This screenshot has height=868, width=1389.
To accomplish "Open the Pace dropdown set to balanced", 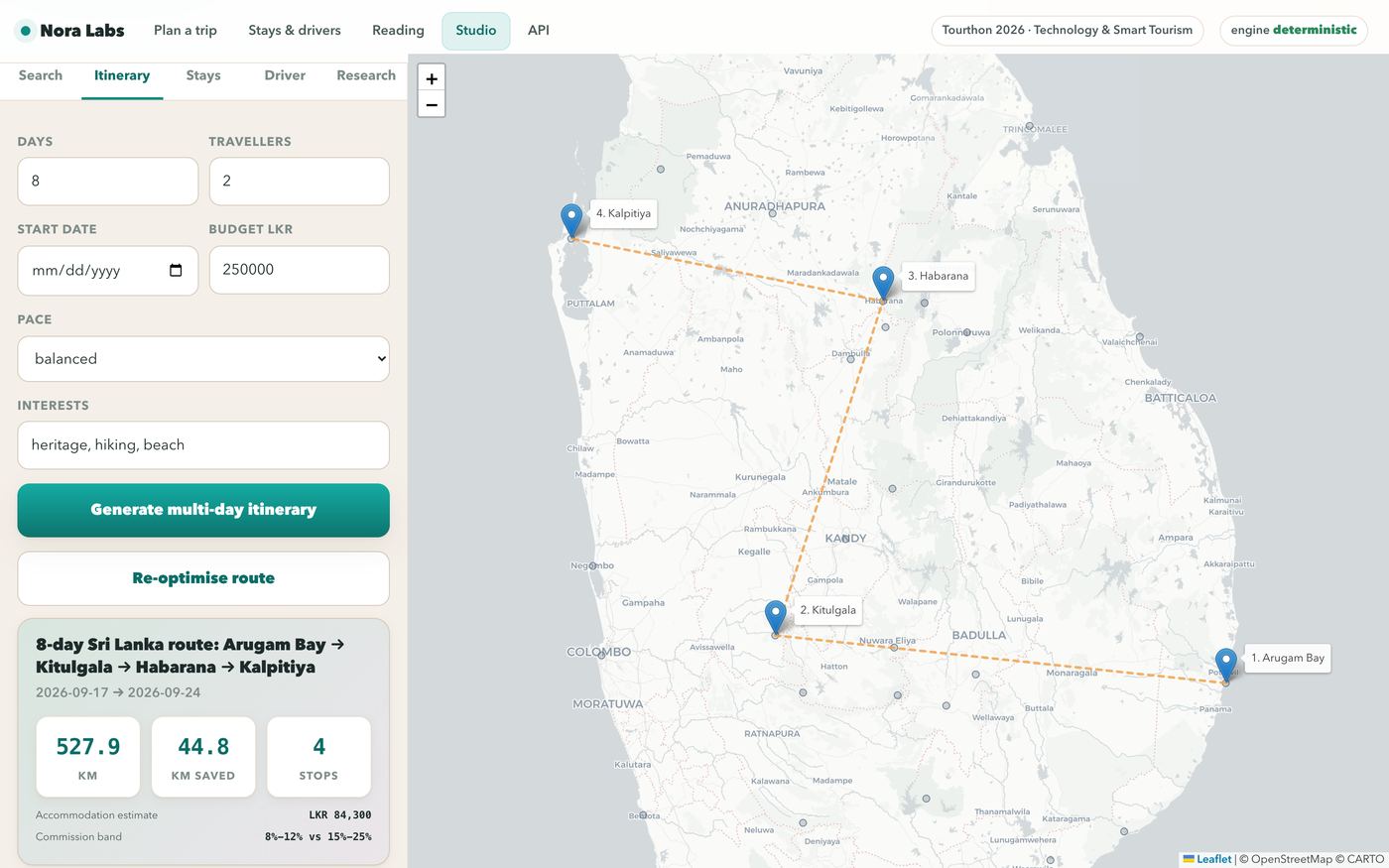I will coord(203,359).
